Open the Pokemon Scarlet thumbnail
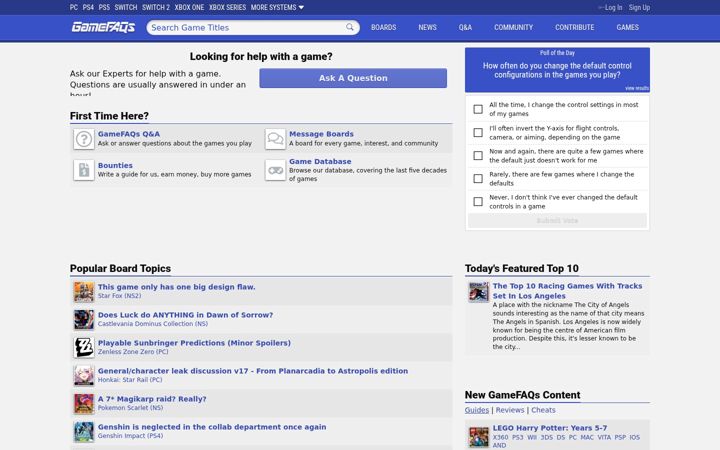The width and height of the screenshot is (720, 450). pos(84,404)
